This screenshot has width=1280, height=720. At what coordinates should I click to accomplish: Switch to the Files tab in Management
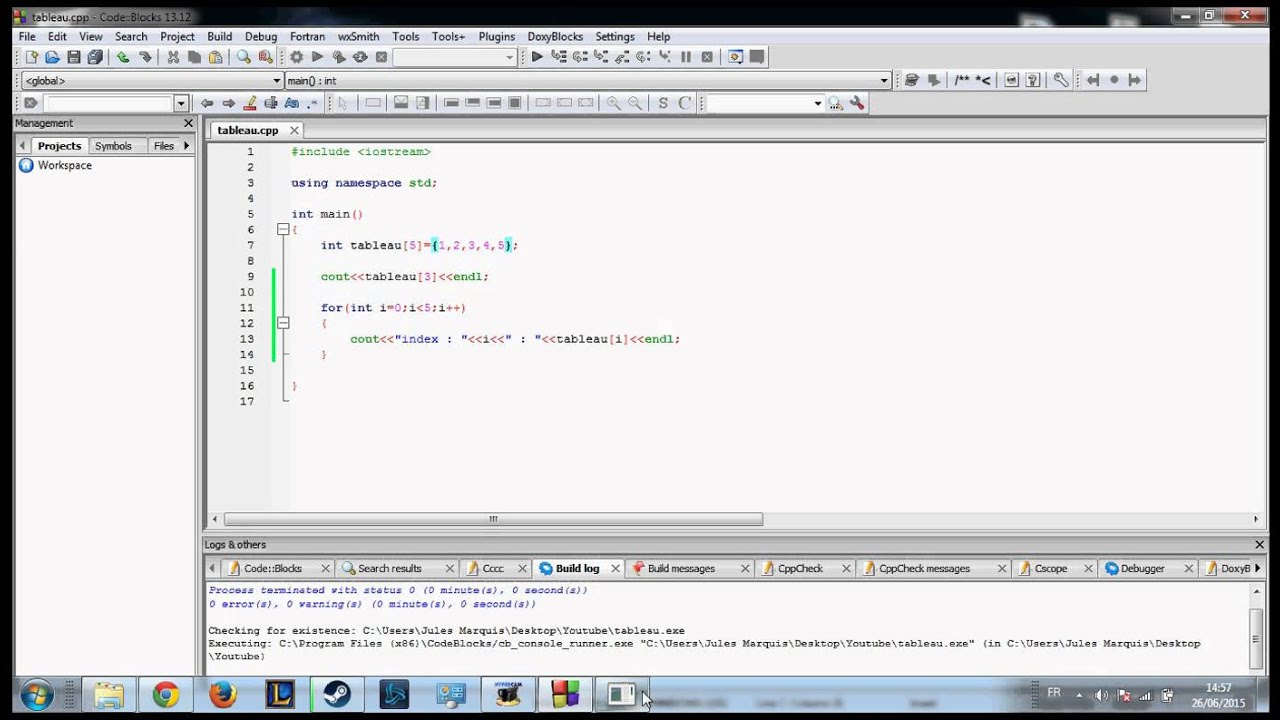pos(164,146)
